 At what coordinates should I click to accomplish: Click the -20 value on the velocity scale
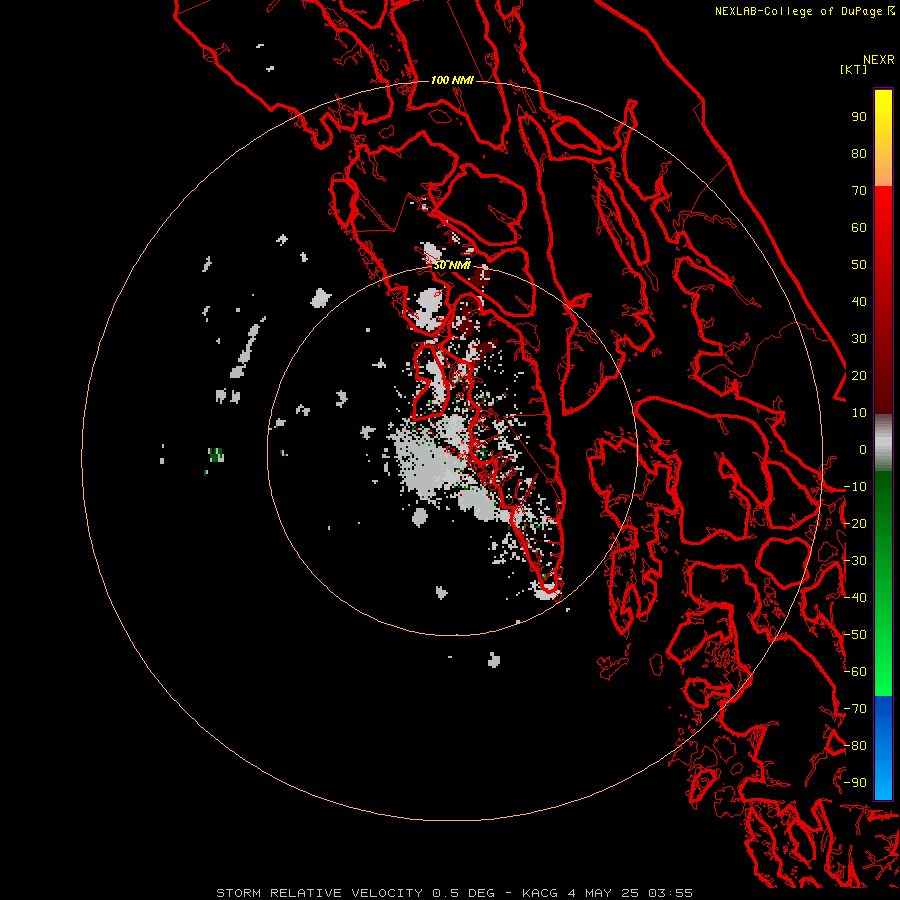pyautogui.click(x=855, y=524)
